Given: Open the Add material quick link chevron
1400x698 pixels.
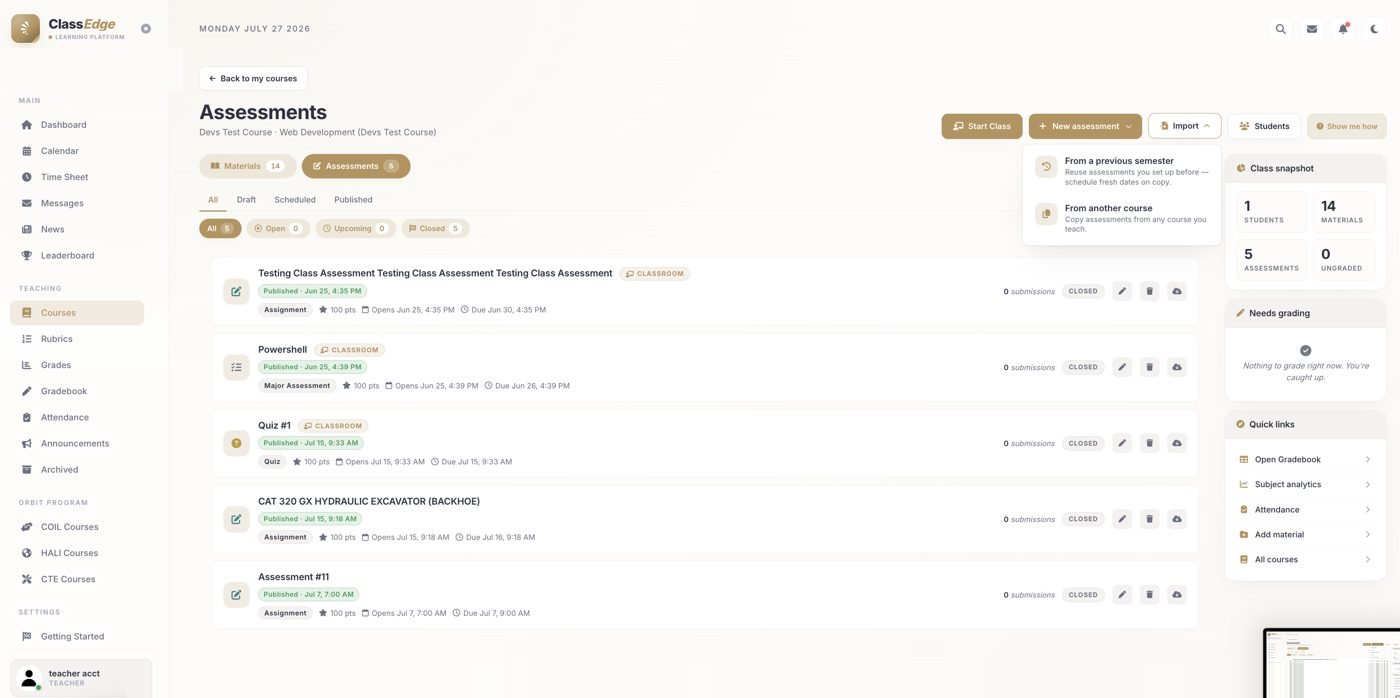Looking at the screenshot, I should tap(1367, 535).
